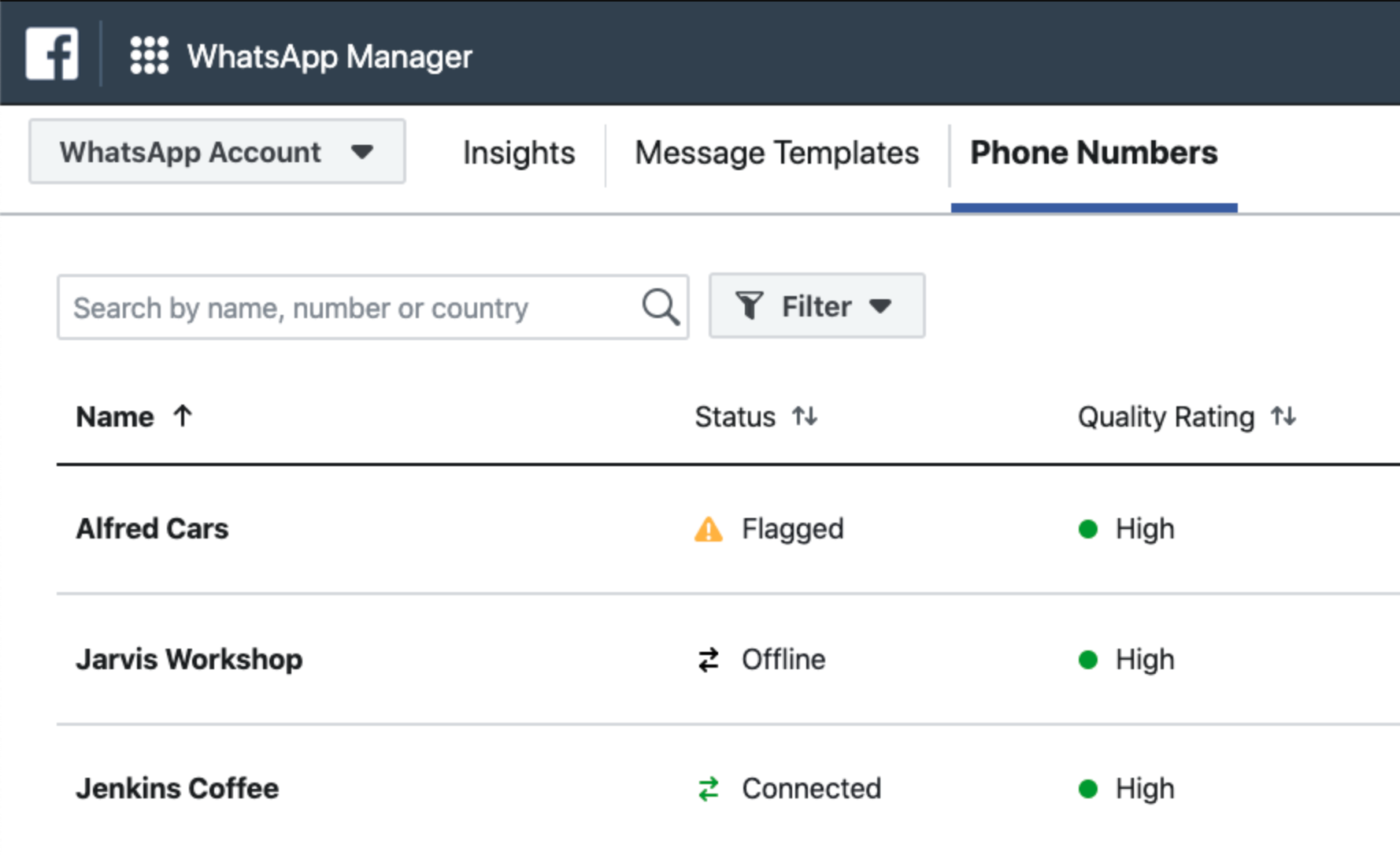1400x855 pixels.
Task: Select the Filter funnel icon
Action: click(x=750, y=305)
